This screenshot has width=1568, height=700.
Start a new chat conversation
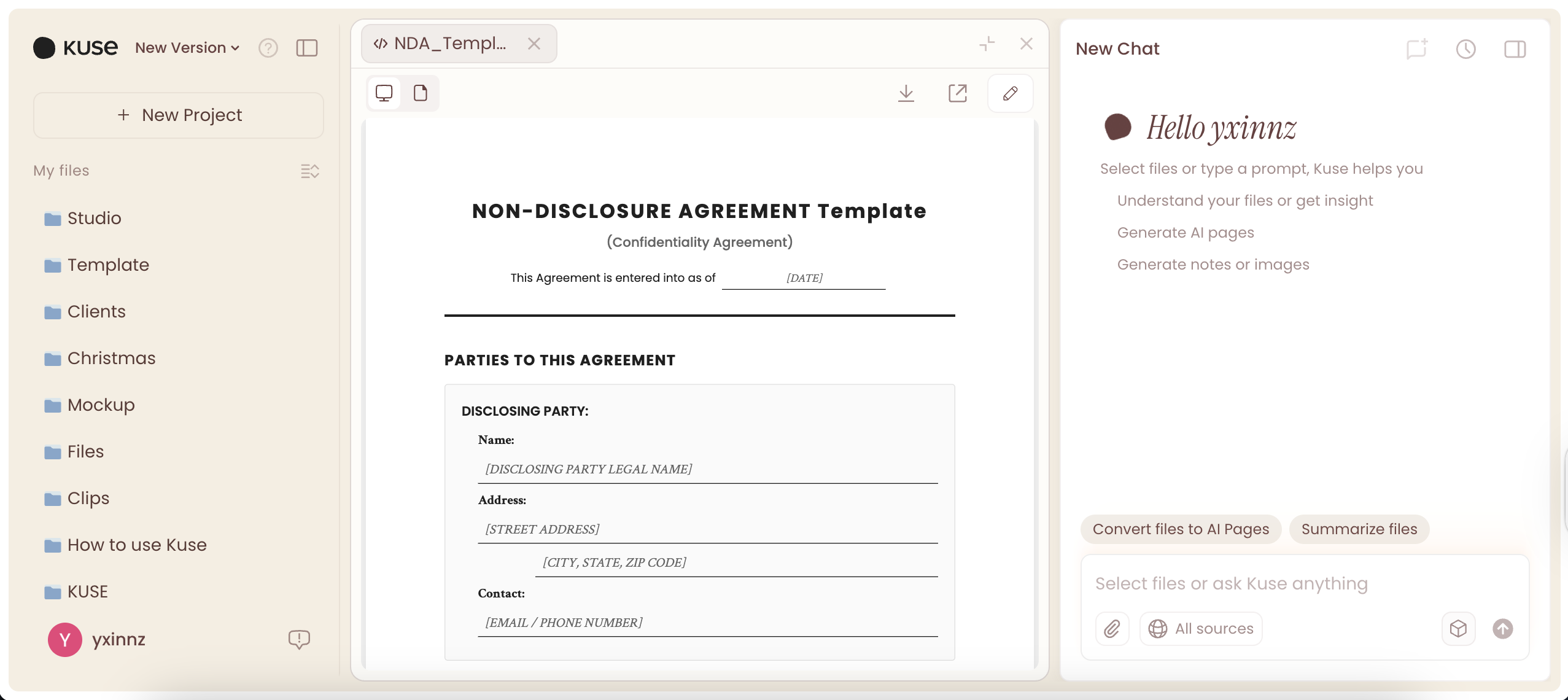[x=1416, y=49]
